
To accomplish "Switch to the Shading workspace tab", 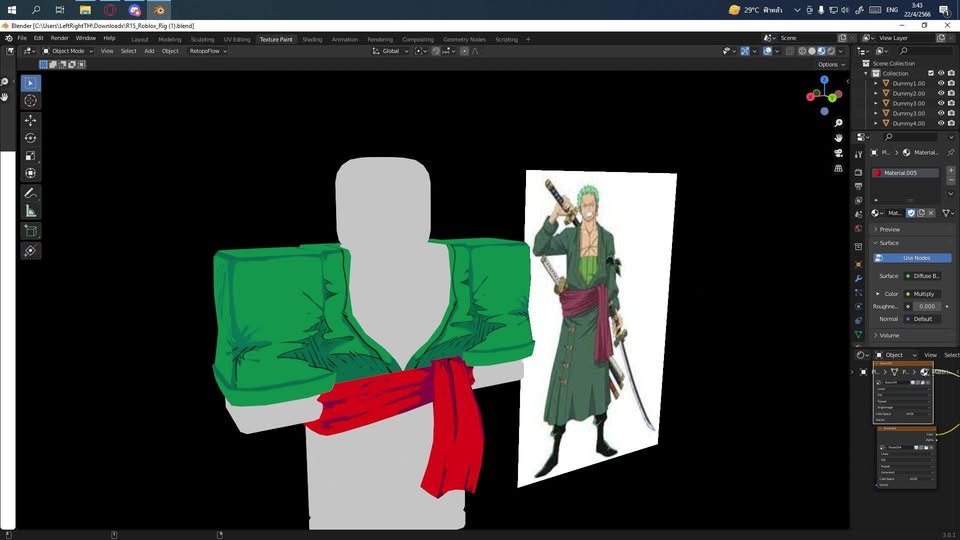I will (x=312, y=39).
